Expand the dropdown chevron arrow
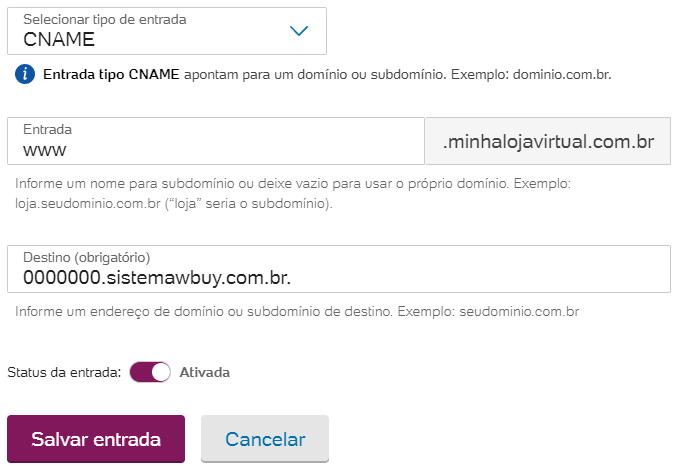 point(299,31)
